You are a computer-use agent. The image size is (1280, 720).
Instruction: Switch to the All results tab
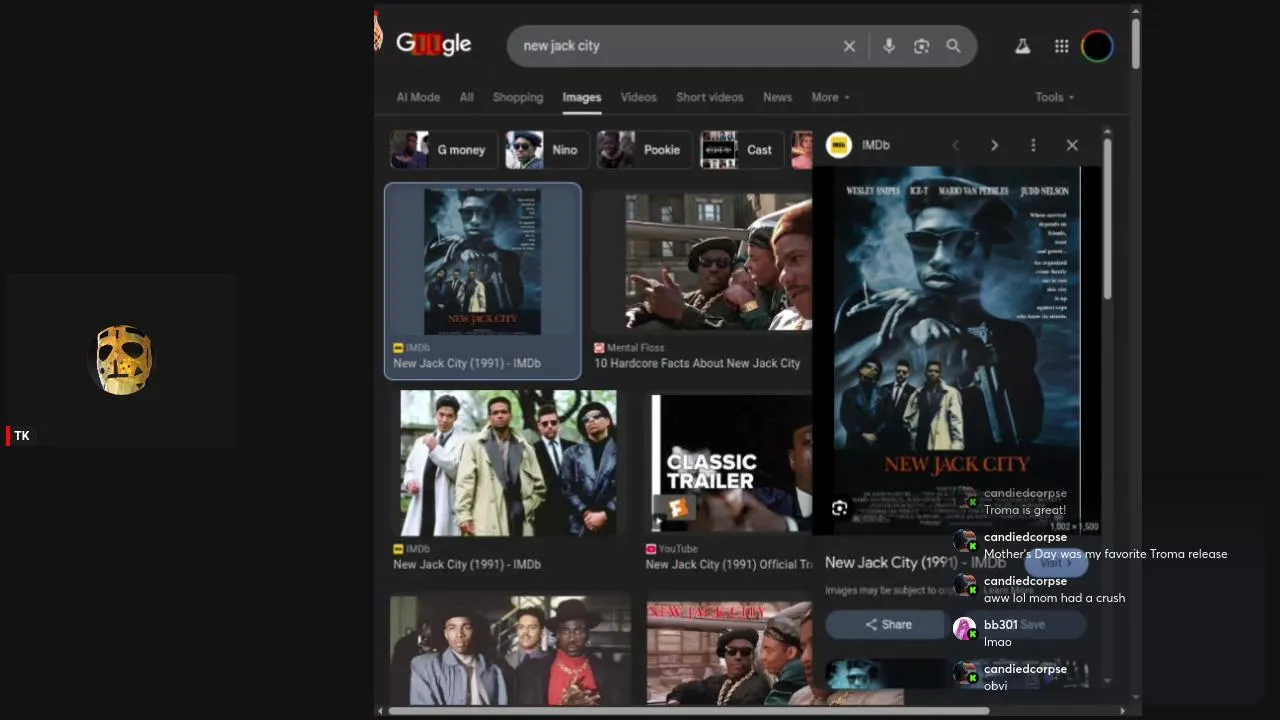(466, 97)
